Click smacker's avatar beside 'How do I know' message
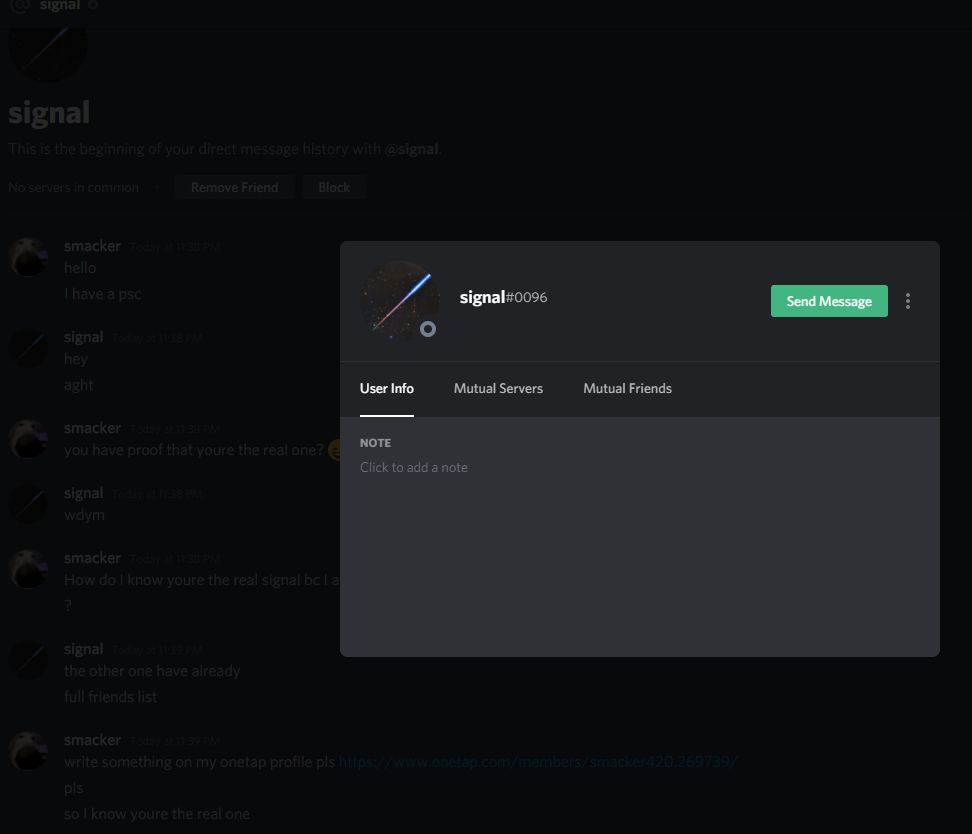This screenshot has height=834, width=972. click(28, 568)
